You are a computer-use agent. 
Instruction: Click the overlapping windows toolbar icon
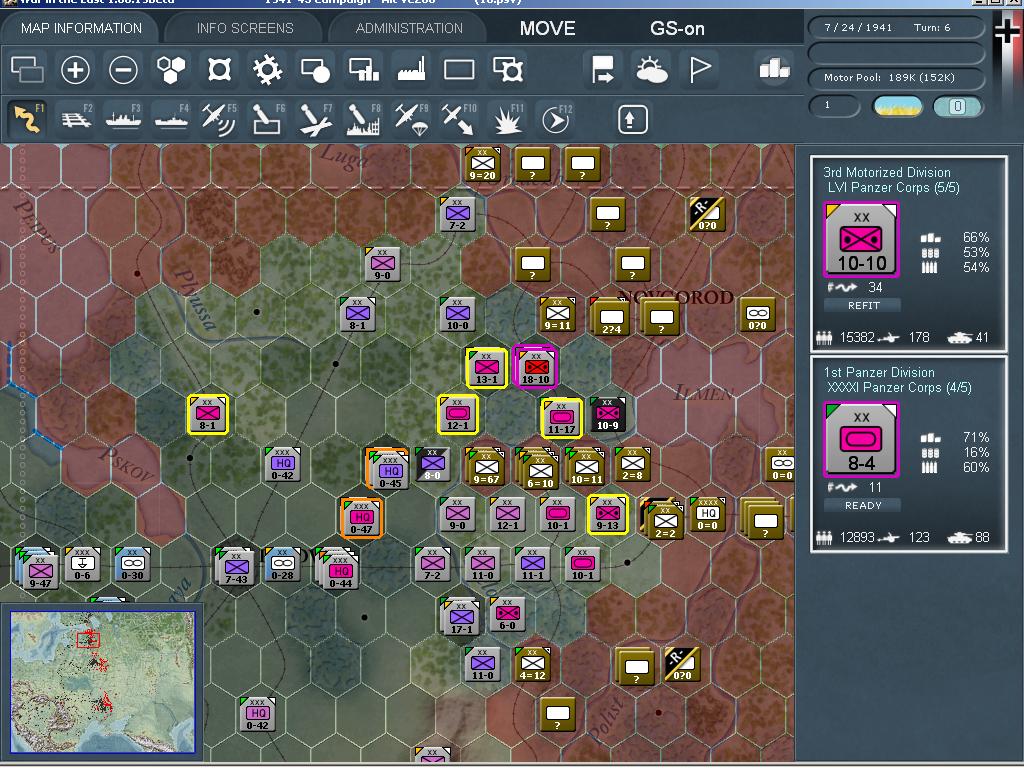(x=27, y=70)
